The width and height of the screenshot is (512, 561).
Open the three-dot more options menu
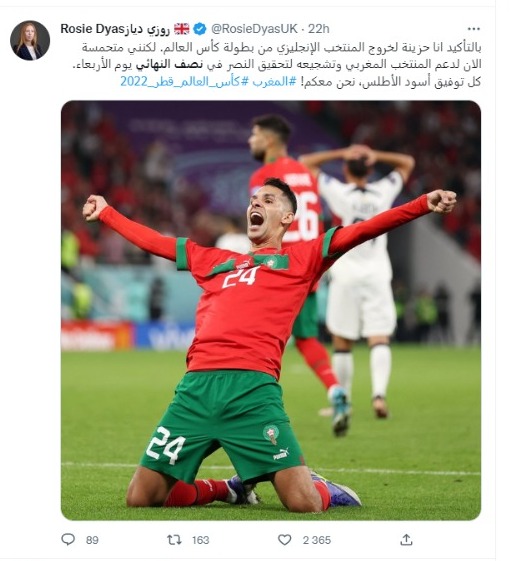pyautogui.click(x=474, y=29)
